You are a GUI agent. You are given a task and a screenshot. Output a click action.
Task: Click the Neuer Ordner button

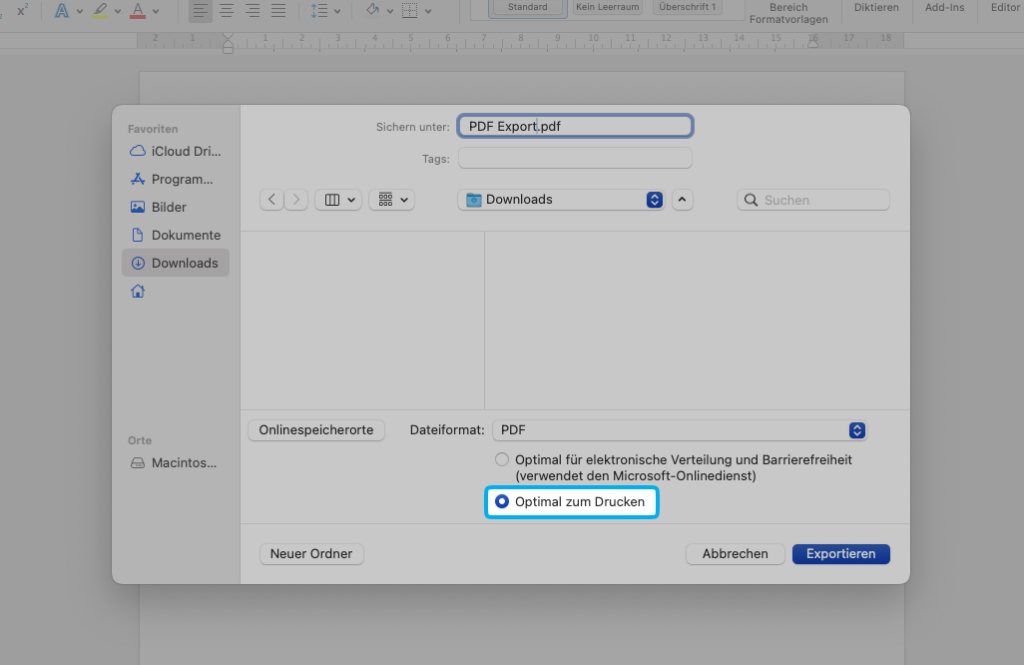click(312, 554)
